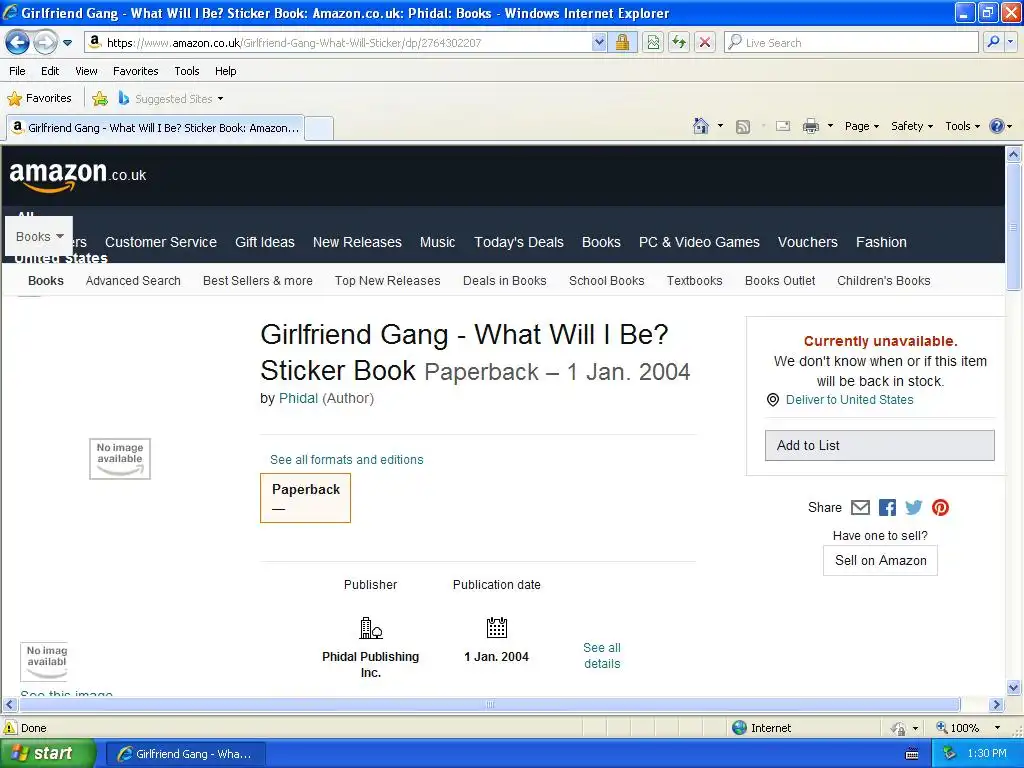
Task: Toggle the Compatibility View icon
Action: click(x=653, y=42)
